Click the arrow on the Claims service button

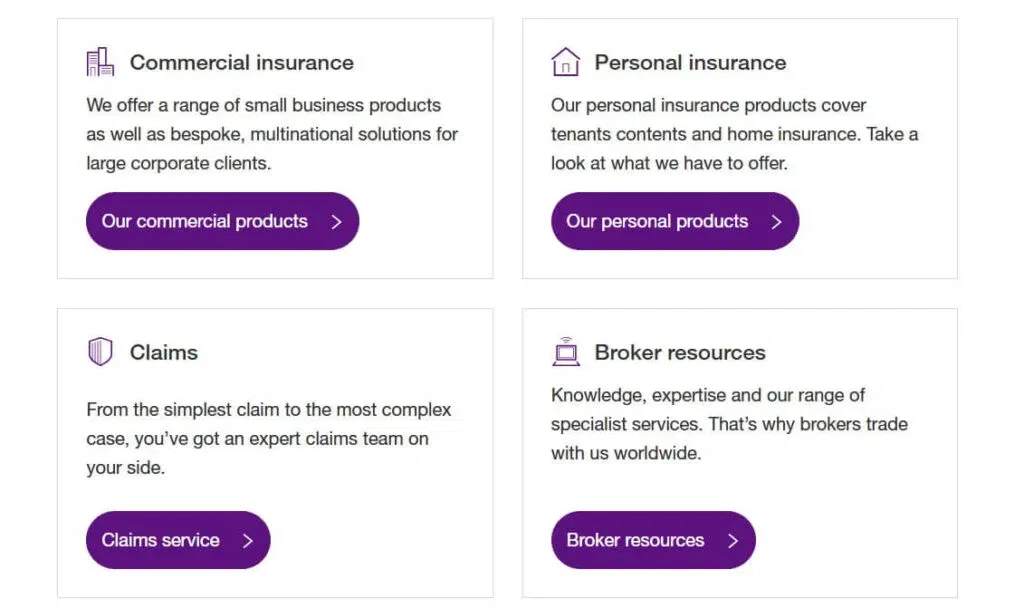246,540
